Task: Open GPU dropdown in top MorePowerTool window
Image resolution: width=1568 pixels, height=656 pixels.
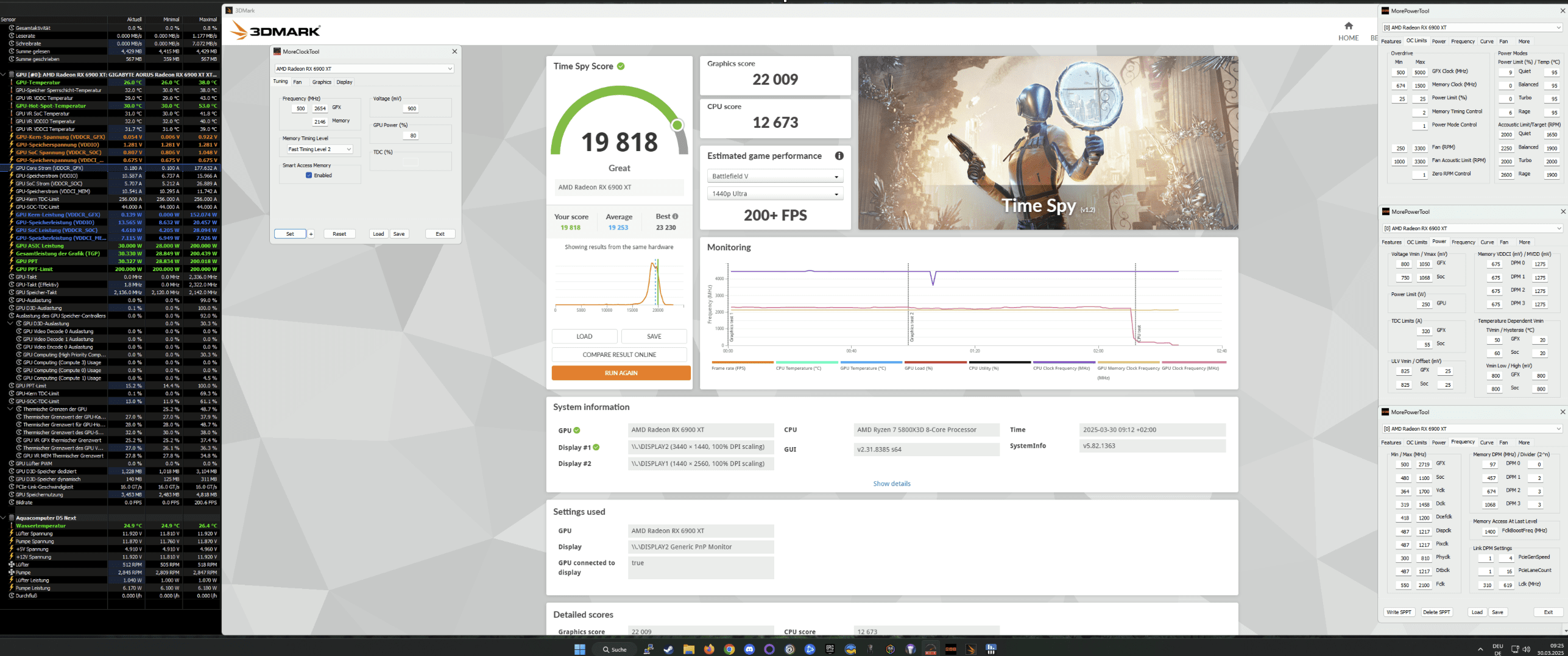Action: point(1472,27)
